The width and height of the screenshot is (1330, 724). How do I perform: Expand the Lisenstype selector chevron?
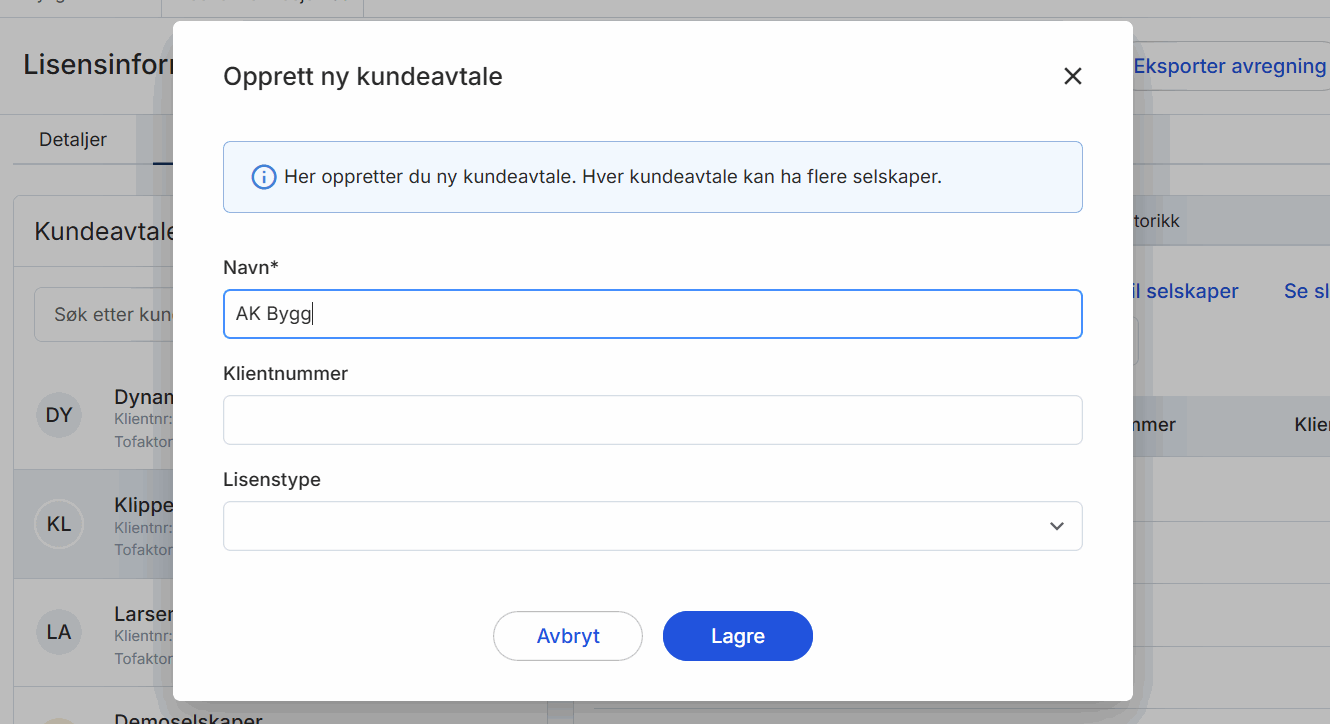point(1056,525)
